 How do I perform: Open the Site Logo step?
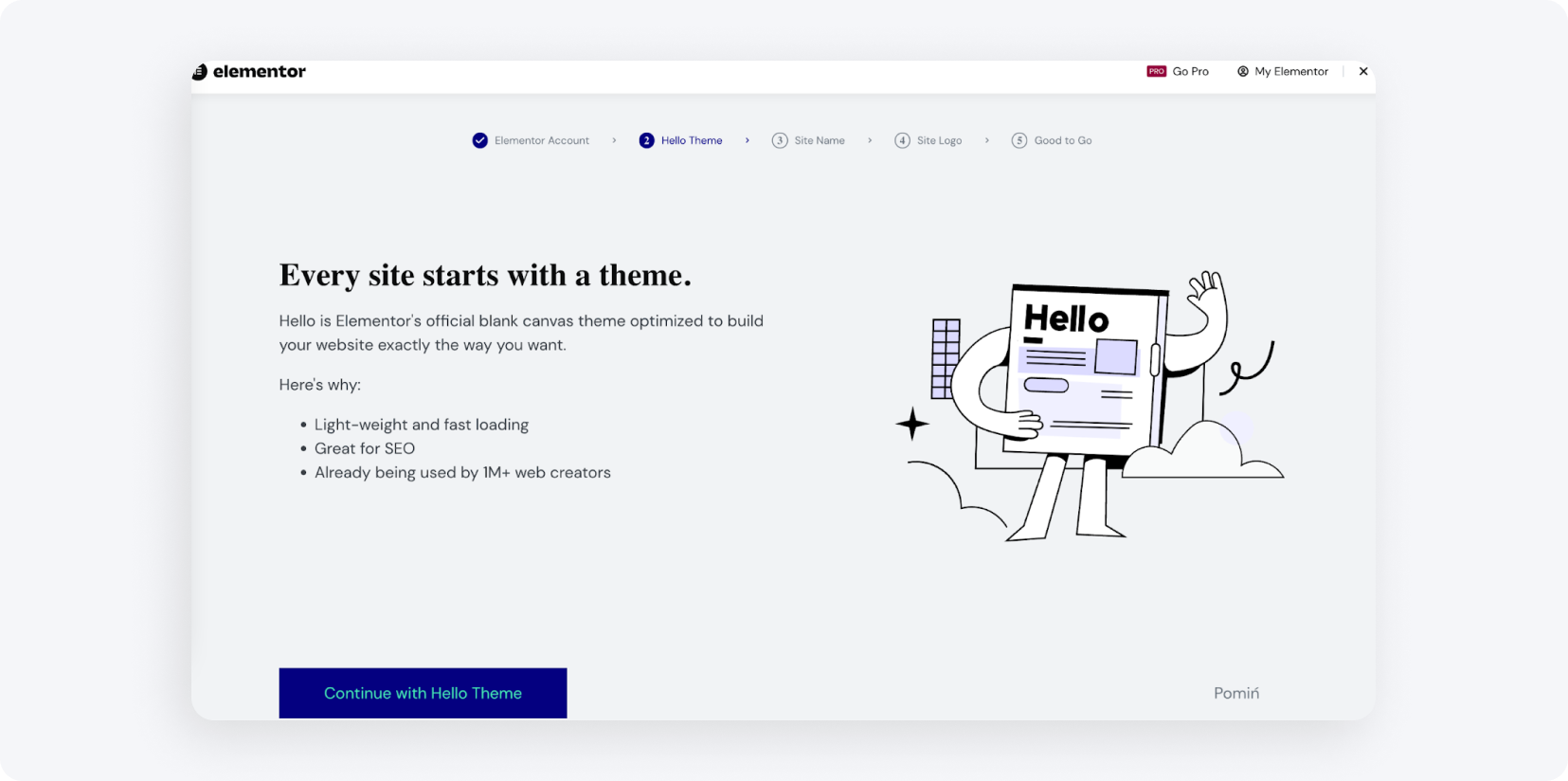tap(939, 140)
